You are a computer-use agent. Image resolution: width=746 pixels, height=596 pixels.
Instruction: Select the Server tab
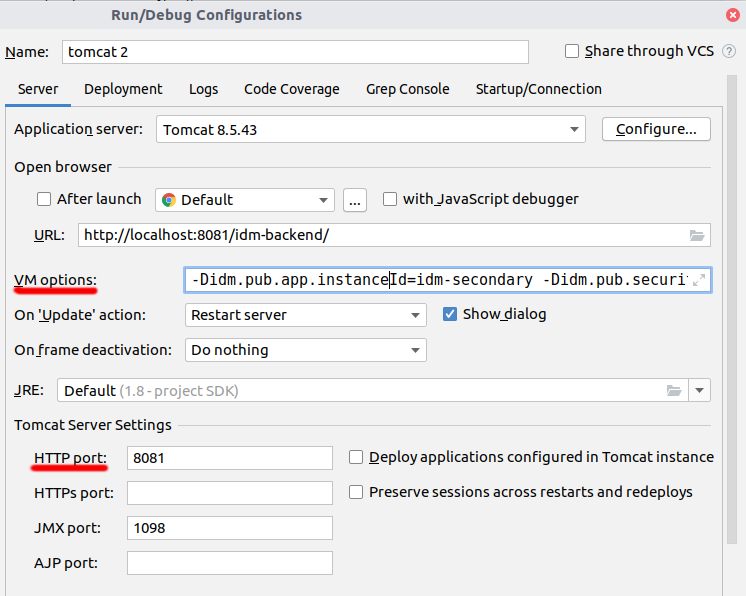pos(38,89)
